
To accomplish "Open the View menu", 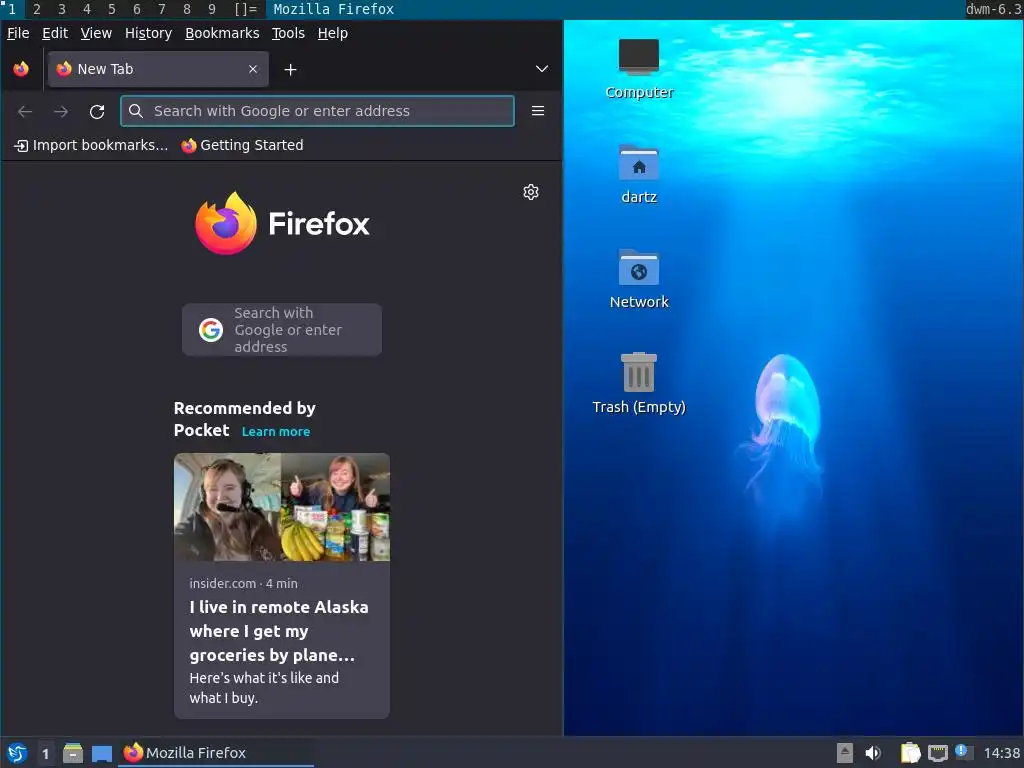I will coord(96,33).
